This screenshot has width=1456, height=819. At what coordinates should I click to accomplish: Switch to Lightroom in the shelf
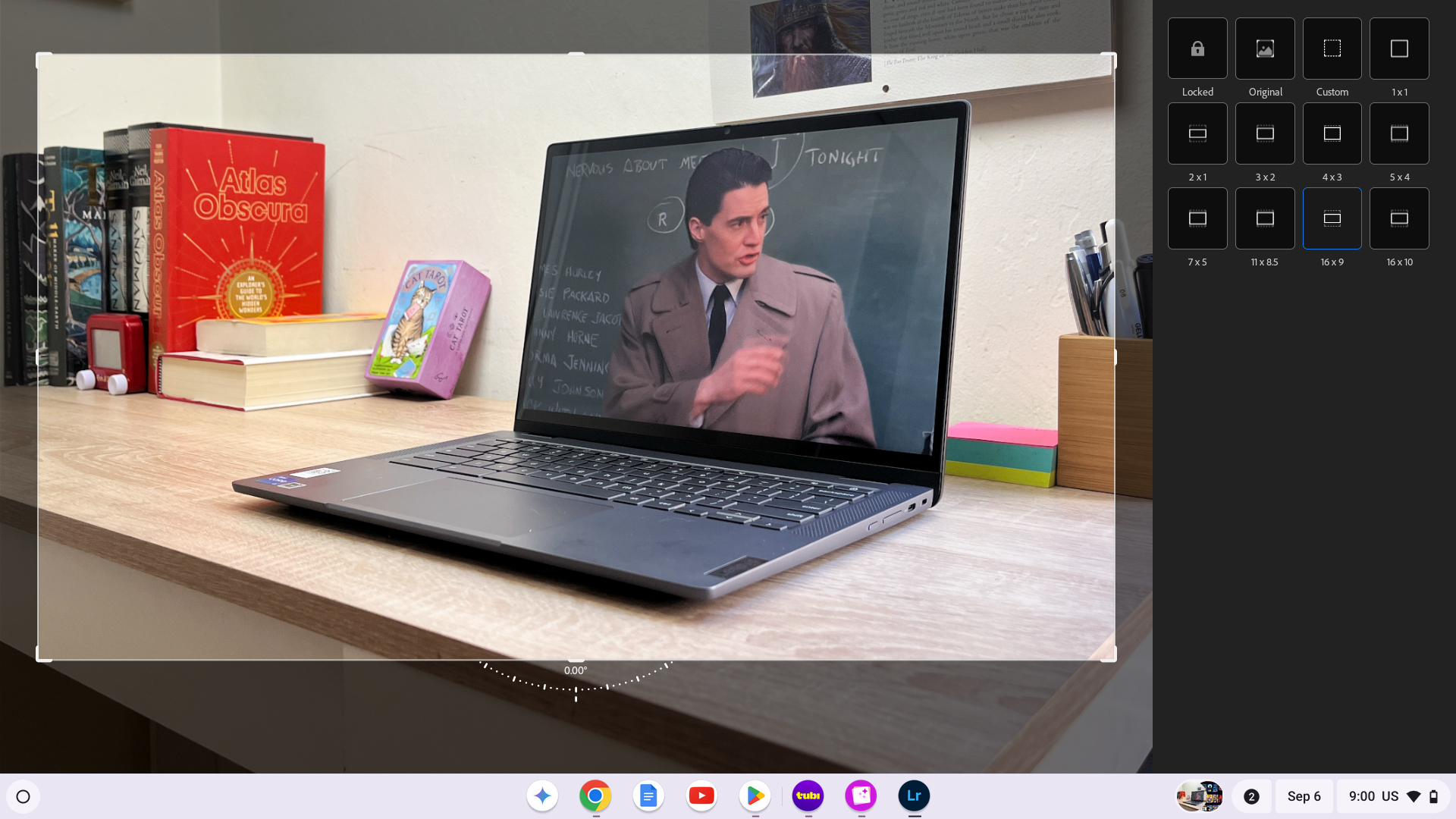(914, 795)
